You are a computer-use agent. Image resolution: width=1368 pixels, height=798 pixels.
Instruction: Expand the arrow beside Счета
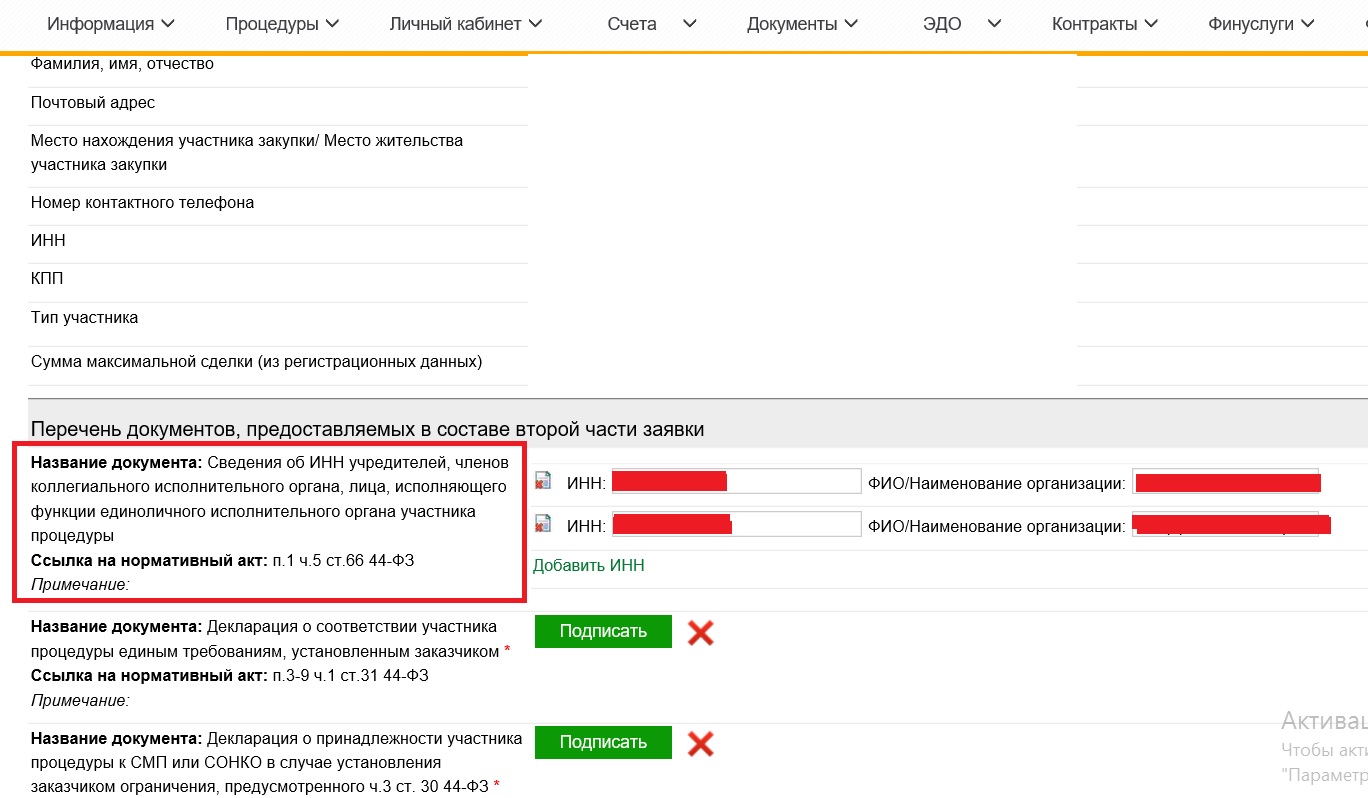click(x=689, y=24)
